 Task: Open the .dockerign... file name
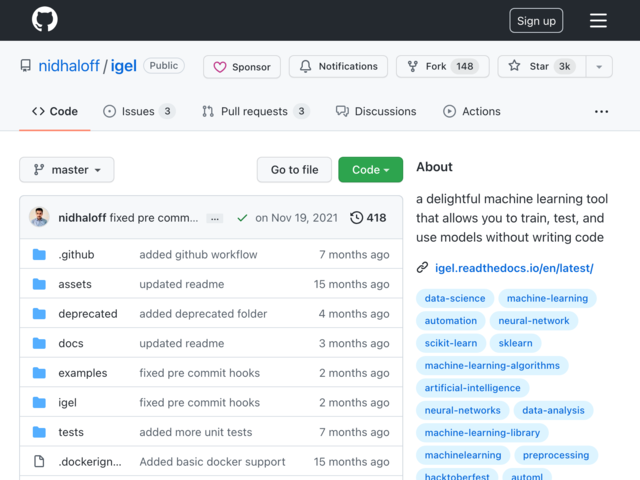click(x=90, y=462)
